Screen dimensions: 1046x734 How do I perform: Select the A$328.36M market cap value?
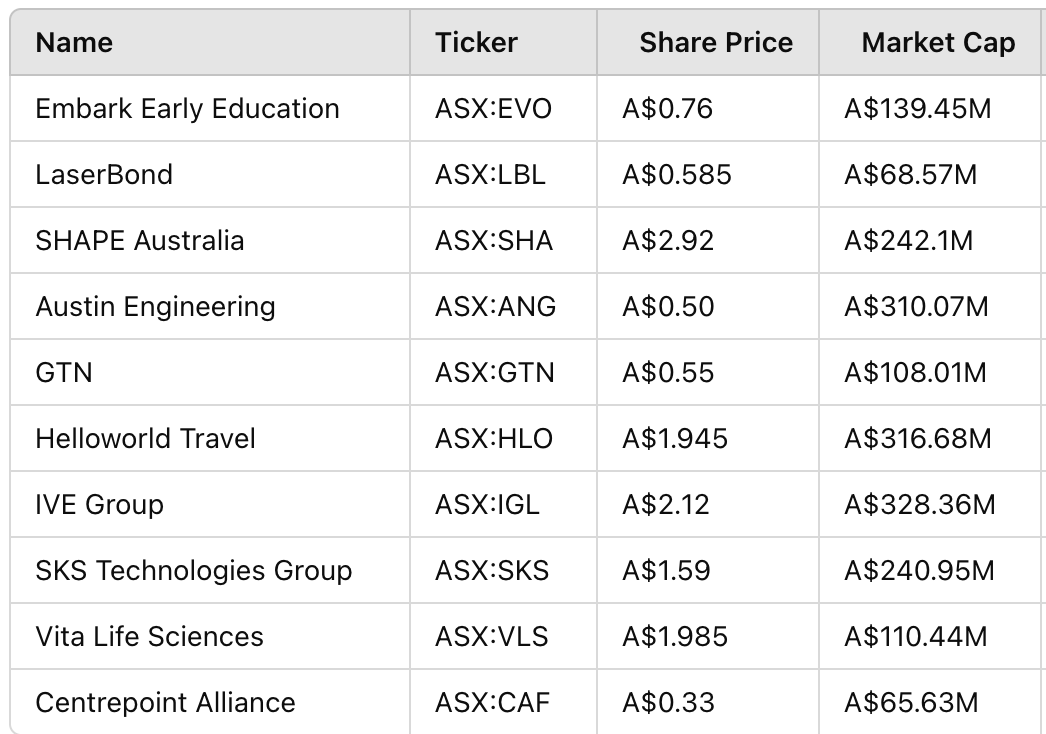[x=920, y=505]
